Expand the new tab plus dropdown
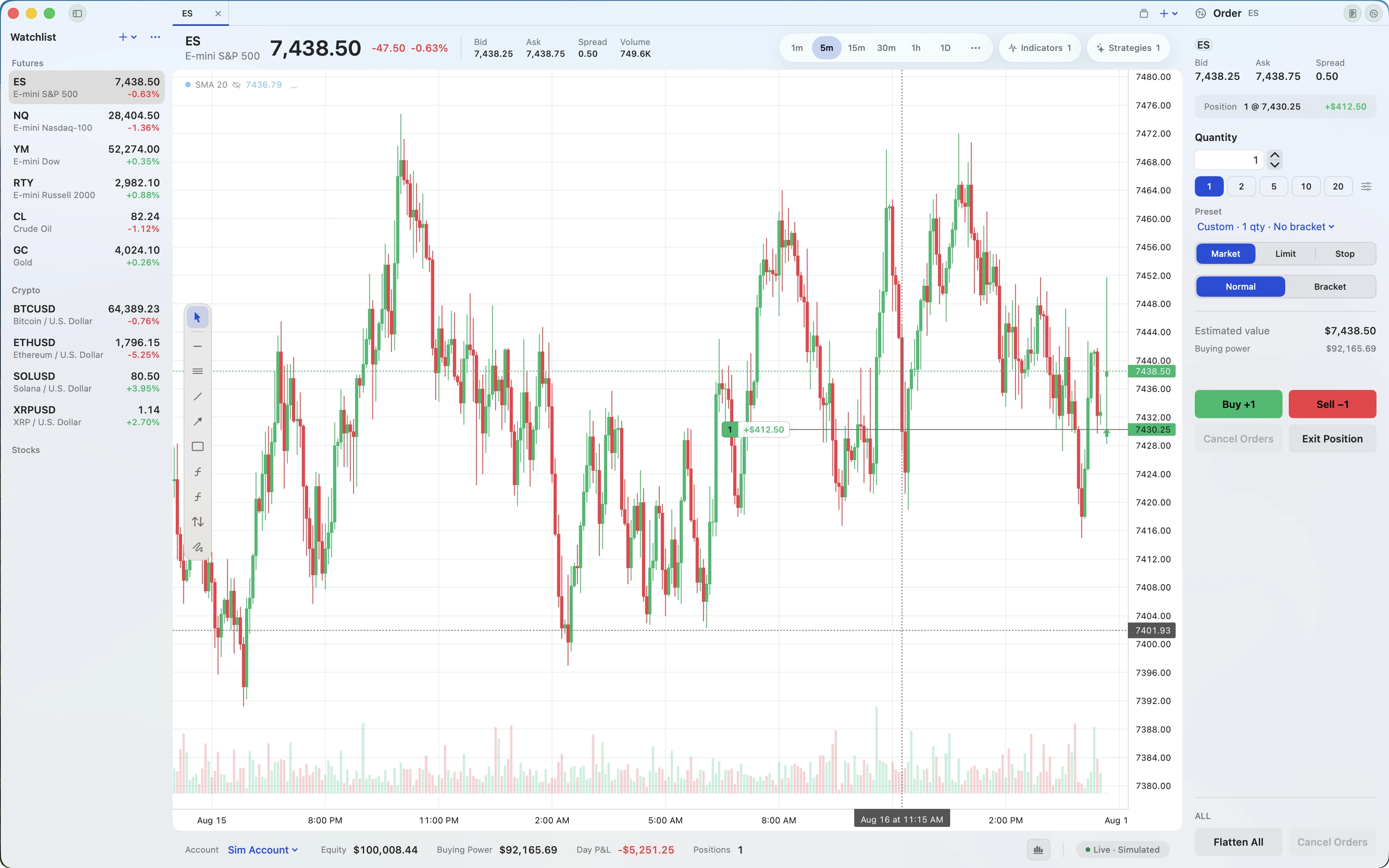 1169,13
